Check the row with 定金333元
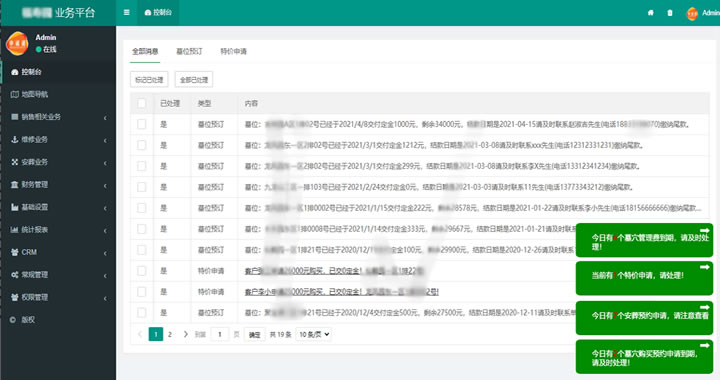Image resolution: width=720 pixels, height=380 pixels. pyautogui.click(x=141, y=229)
